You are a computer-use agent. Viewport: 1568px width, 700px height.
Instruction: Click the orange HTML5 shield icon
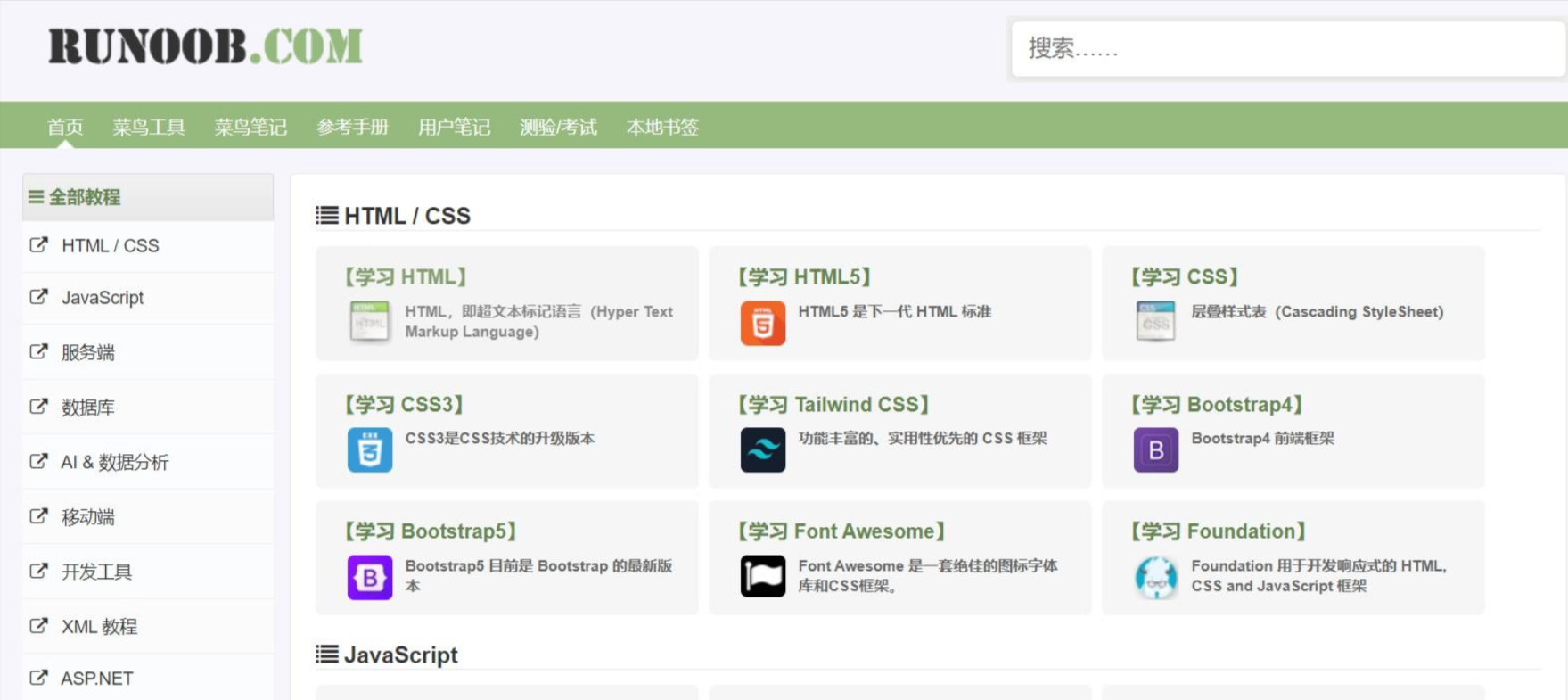tap(763, 322)
